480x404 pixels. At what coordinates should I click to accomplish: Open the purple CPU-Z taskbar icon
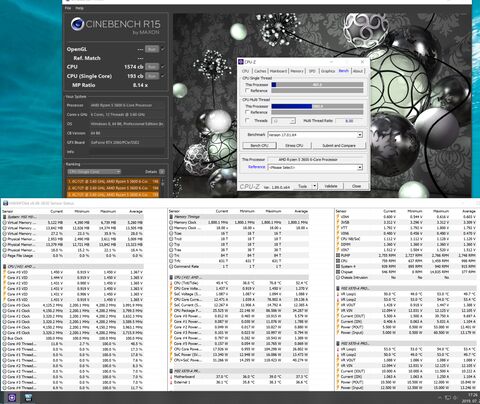(12, 397)
